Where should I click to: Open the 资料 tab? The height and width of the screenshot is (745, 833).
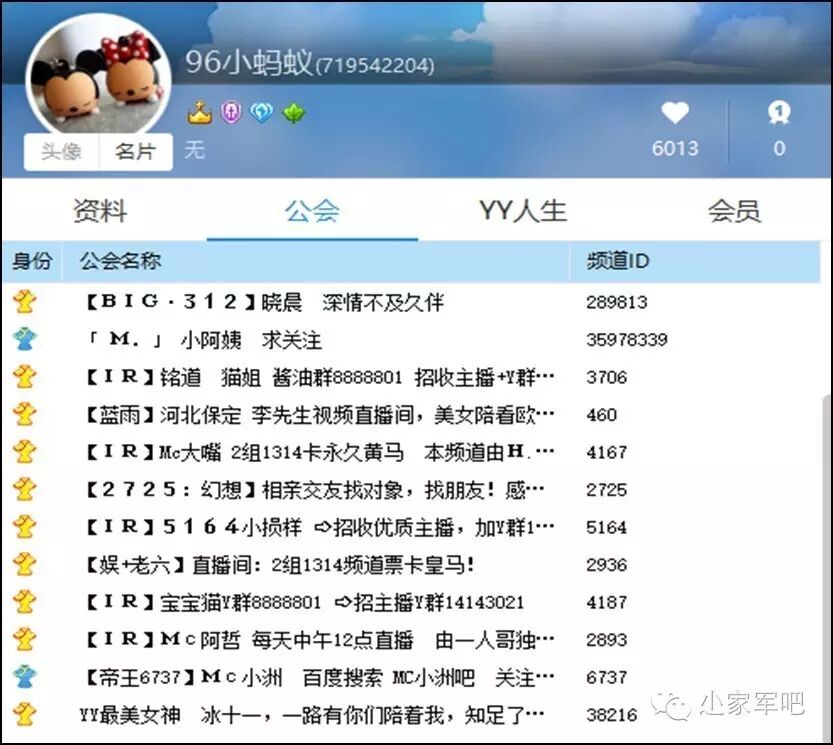coord(100,211)
